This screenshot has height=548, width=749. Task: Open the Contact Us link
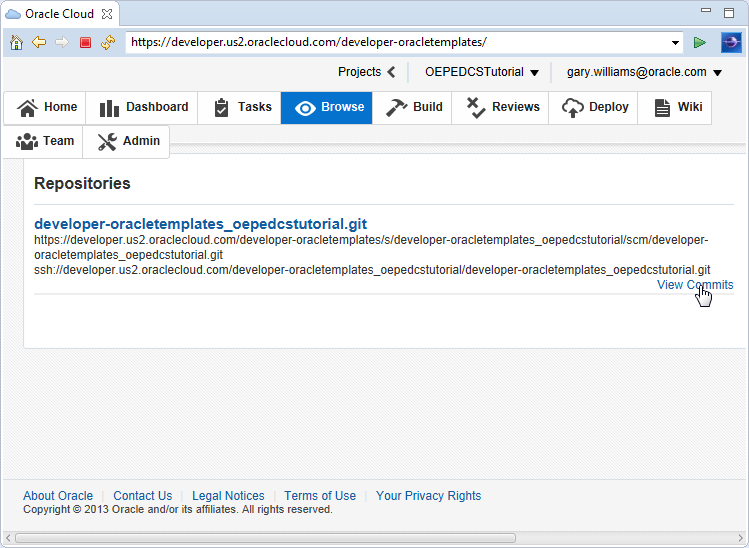142,495
